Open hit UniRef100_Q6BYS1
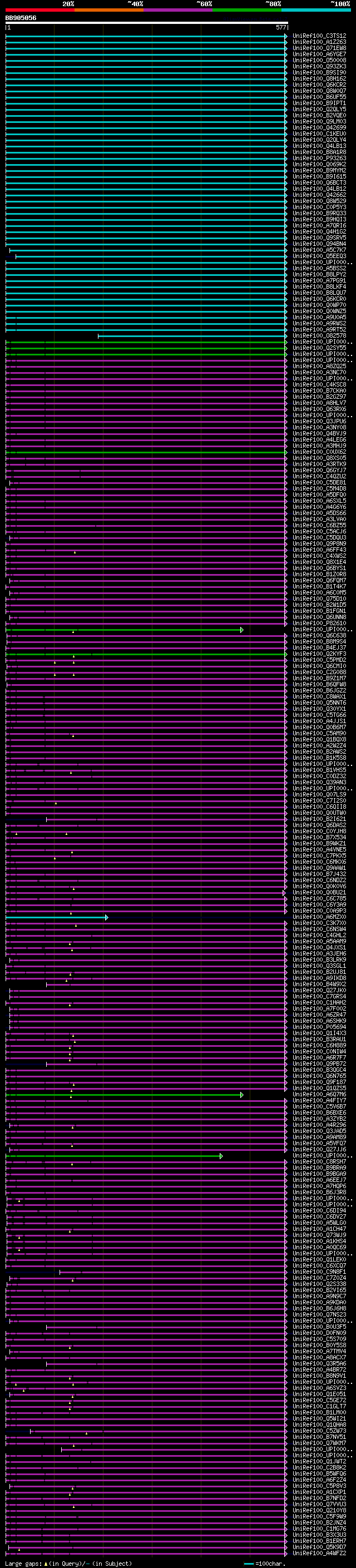Viewport: 356px width, 1568px height. coord(319,568)
